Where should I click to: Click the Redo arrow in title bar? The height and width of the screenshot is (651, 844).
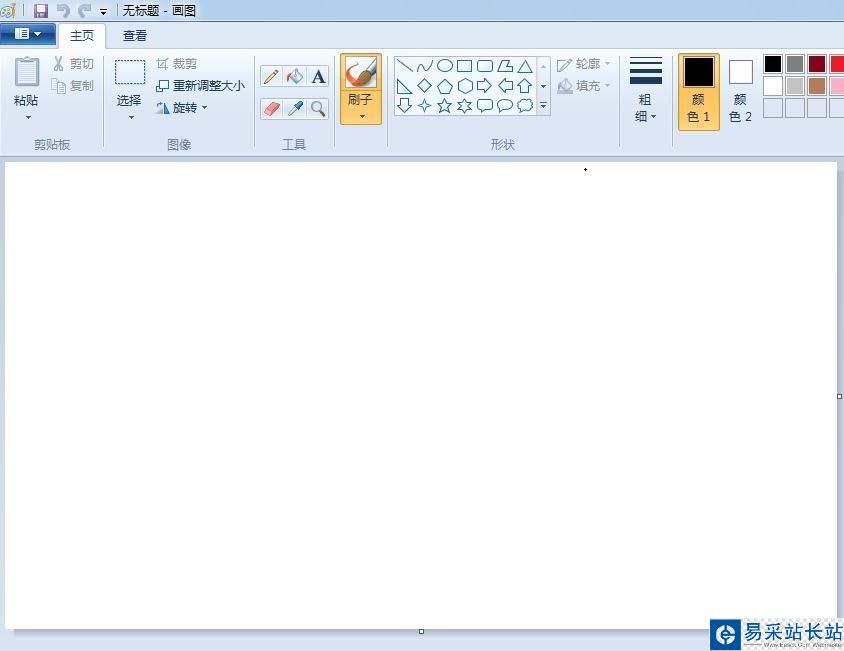(x=85, y=10)
